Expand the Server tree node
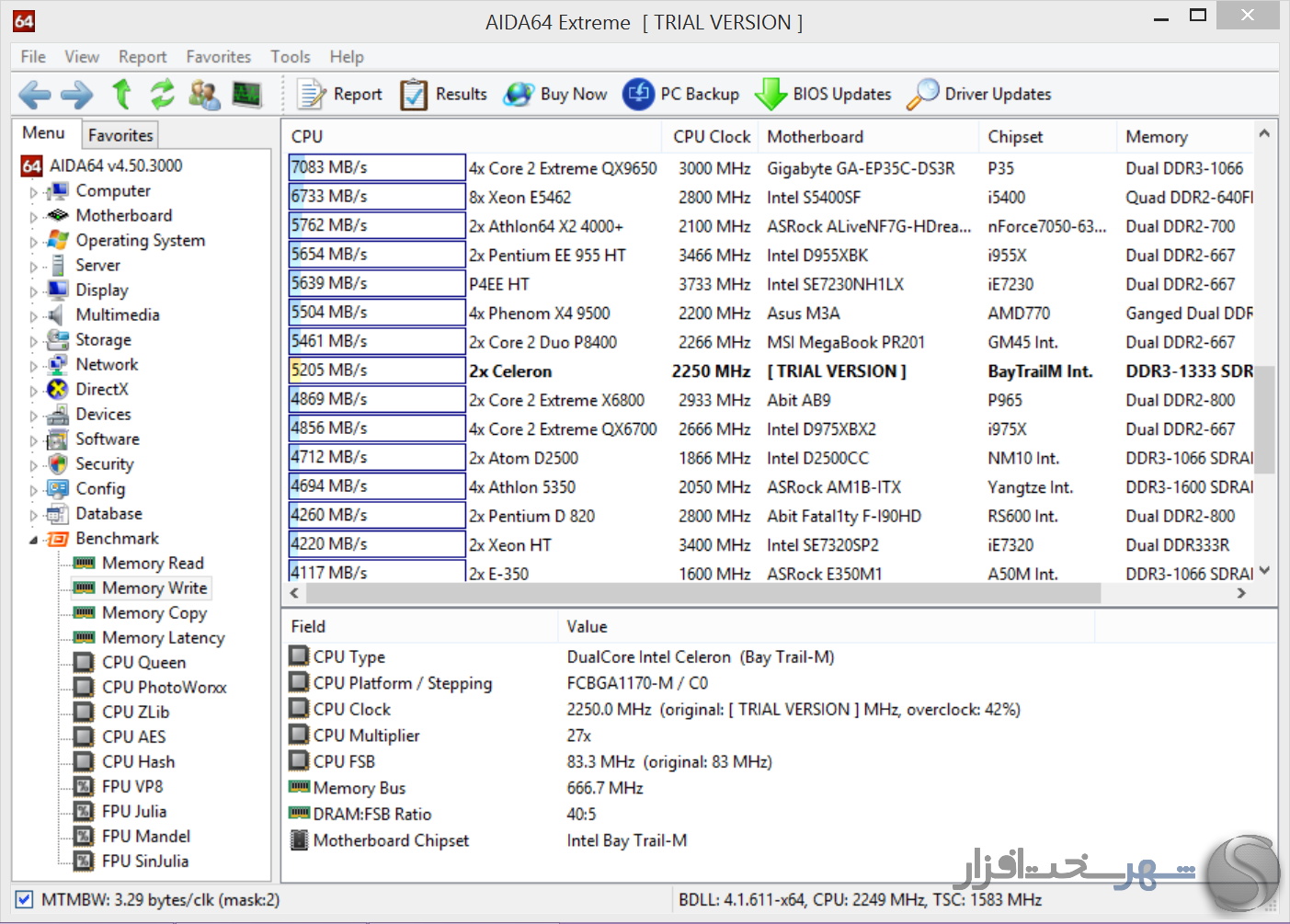This screenshot has width=1290, height=924. tap(34, 267)
